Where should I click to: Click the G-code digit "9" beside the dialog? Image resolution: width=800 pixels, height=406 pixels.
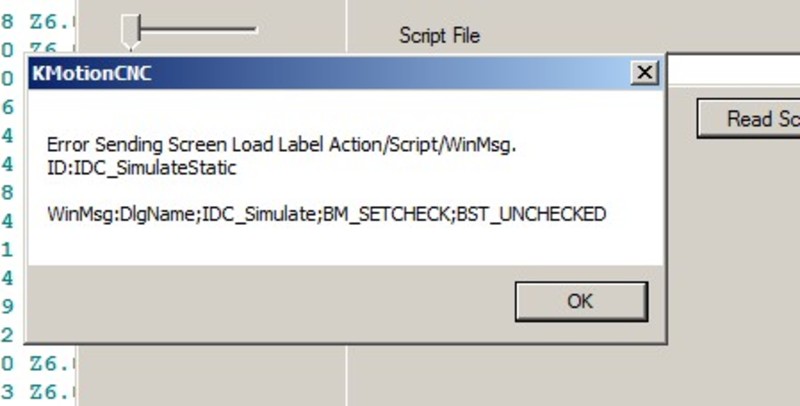coord(8,306)
